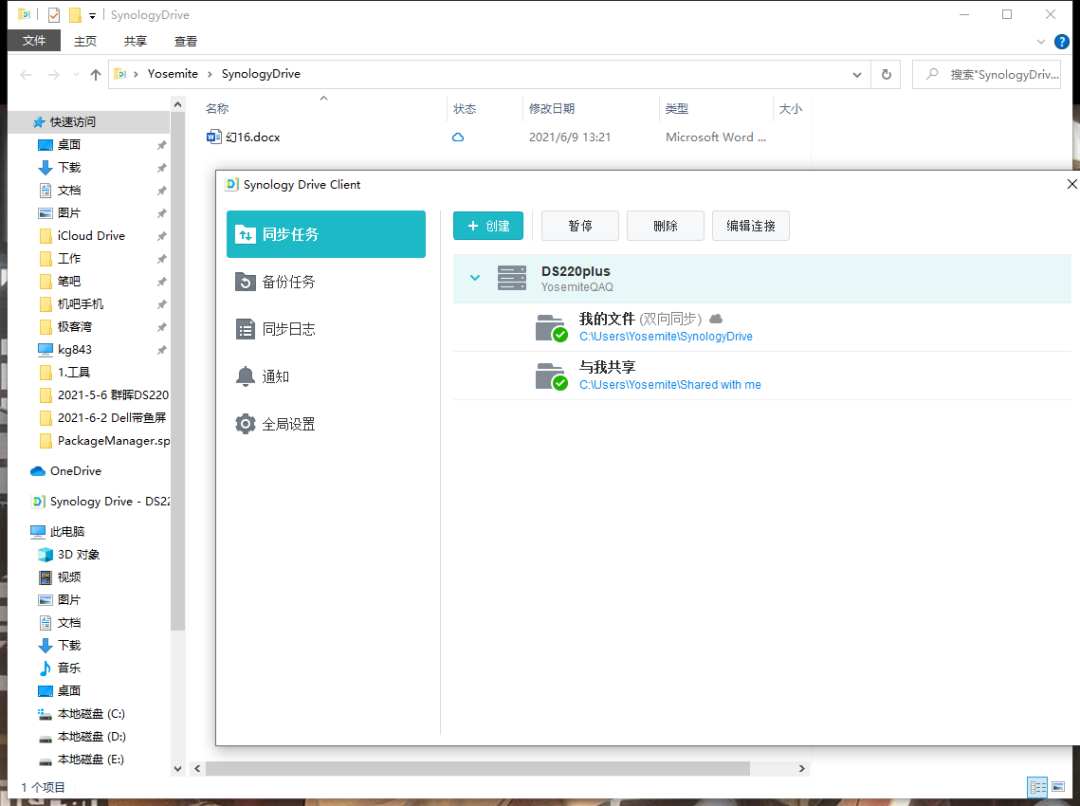The height and width of the screenshot is (806, 1080).
Task: Expand the address bar history dropdown
Action: (x=857, y=74)
